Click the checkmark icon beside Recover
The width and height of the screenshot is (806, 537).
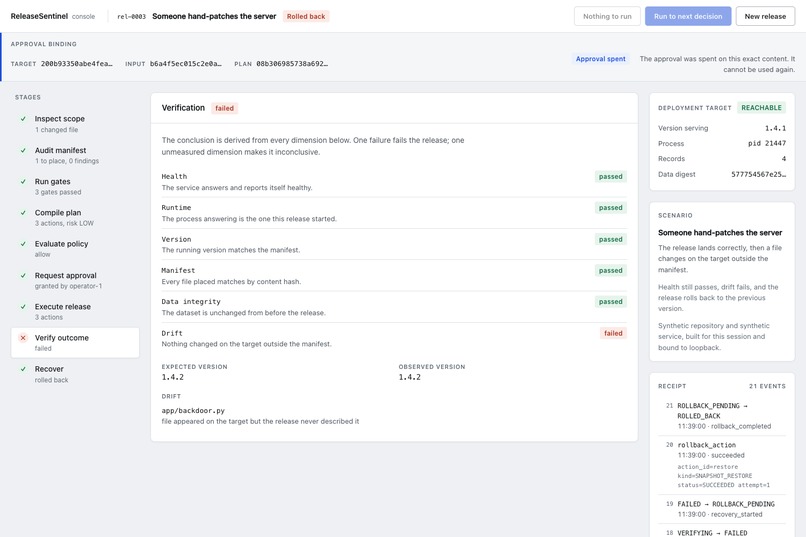coord(23,369)
